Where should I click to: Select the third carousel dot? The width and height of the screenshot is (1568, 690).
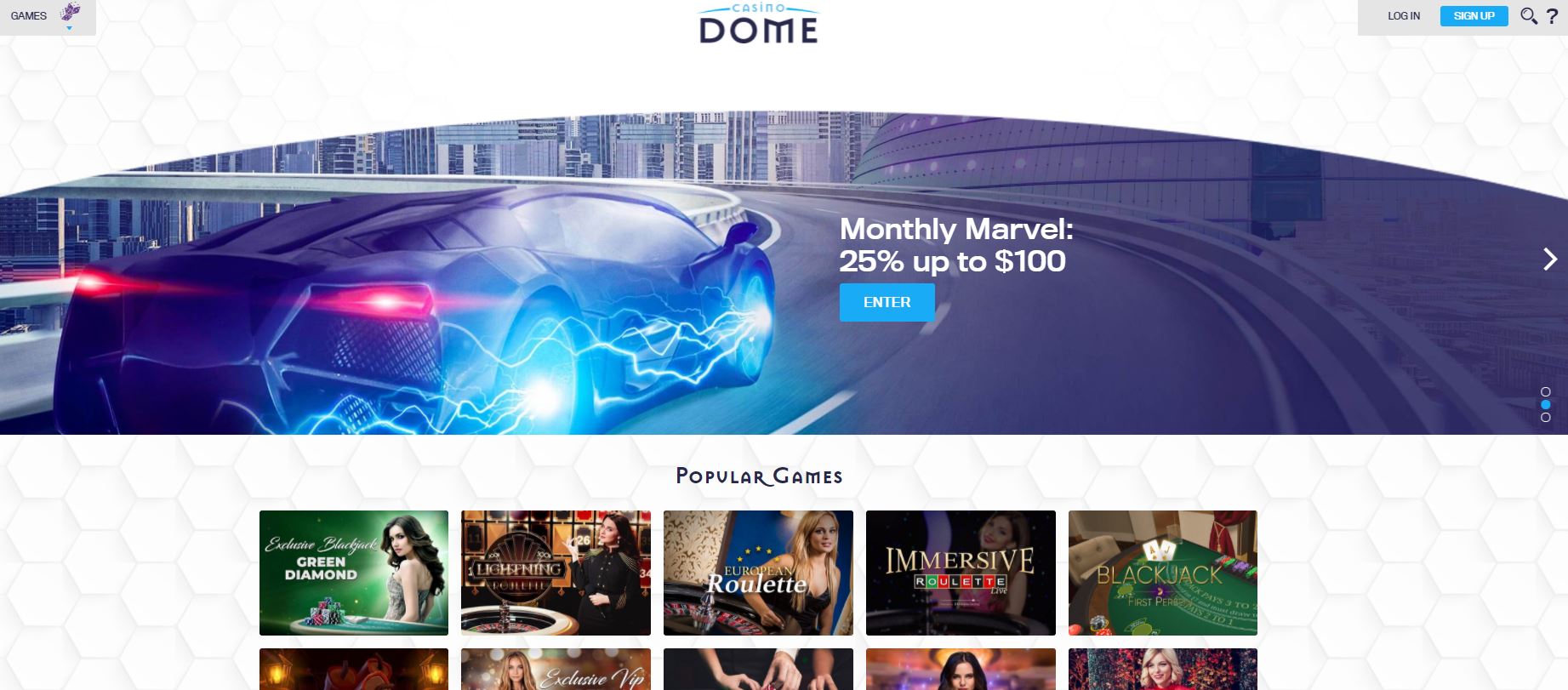1546,418
